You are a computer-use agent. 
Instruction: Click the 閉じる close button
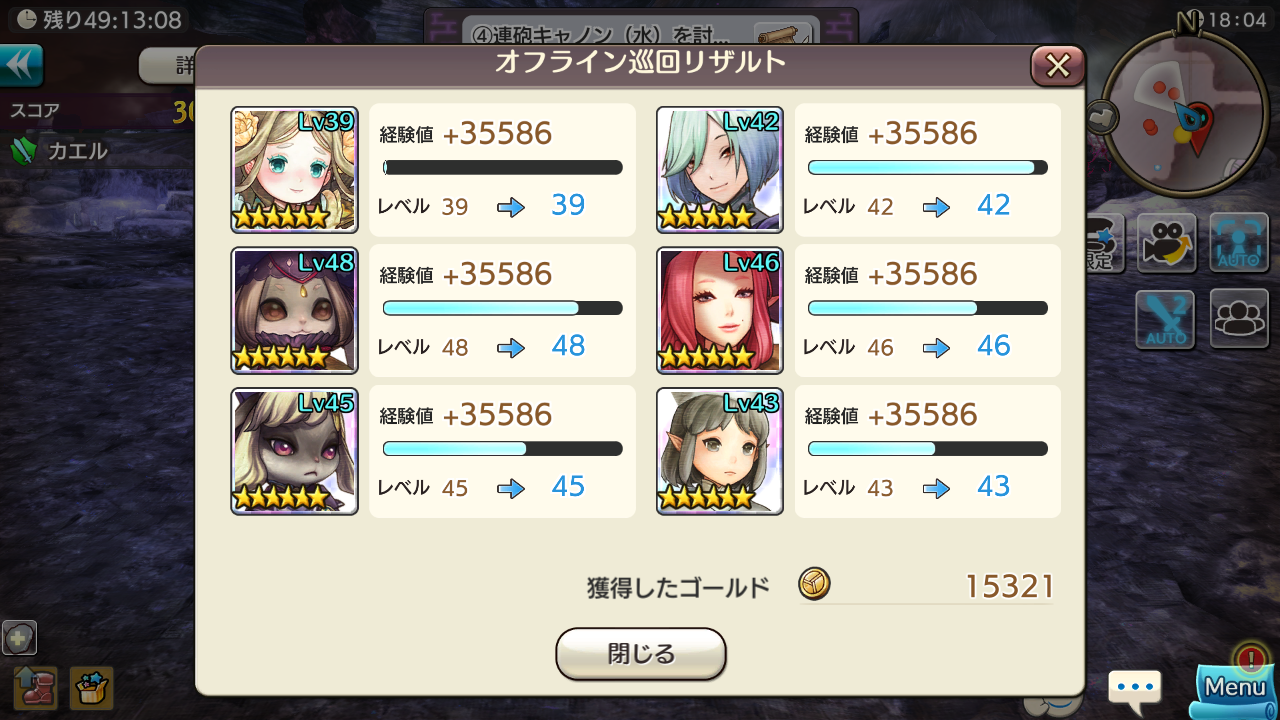[641, 654]
